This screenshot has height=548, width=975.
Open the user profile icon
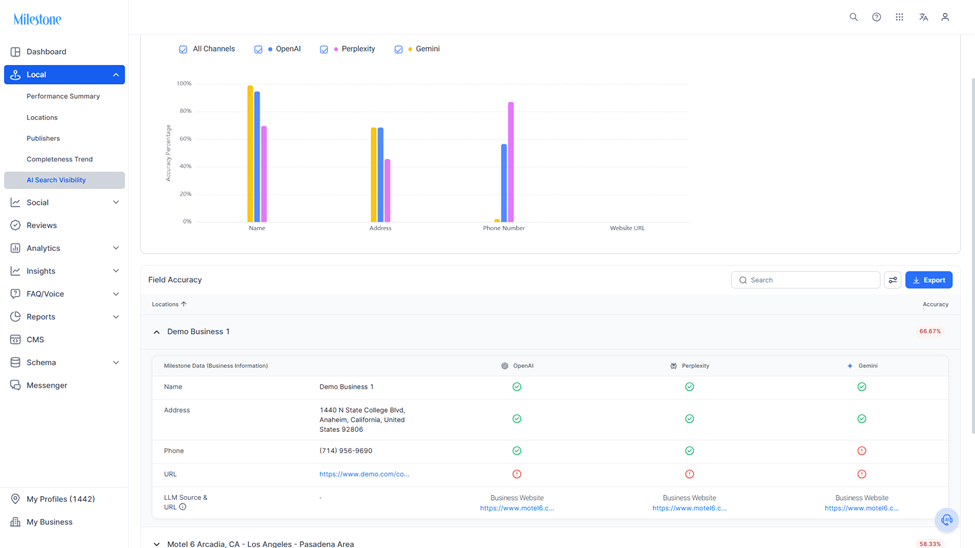(x=945, y=17)
